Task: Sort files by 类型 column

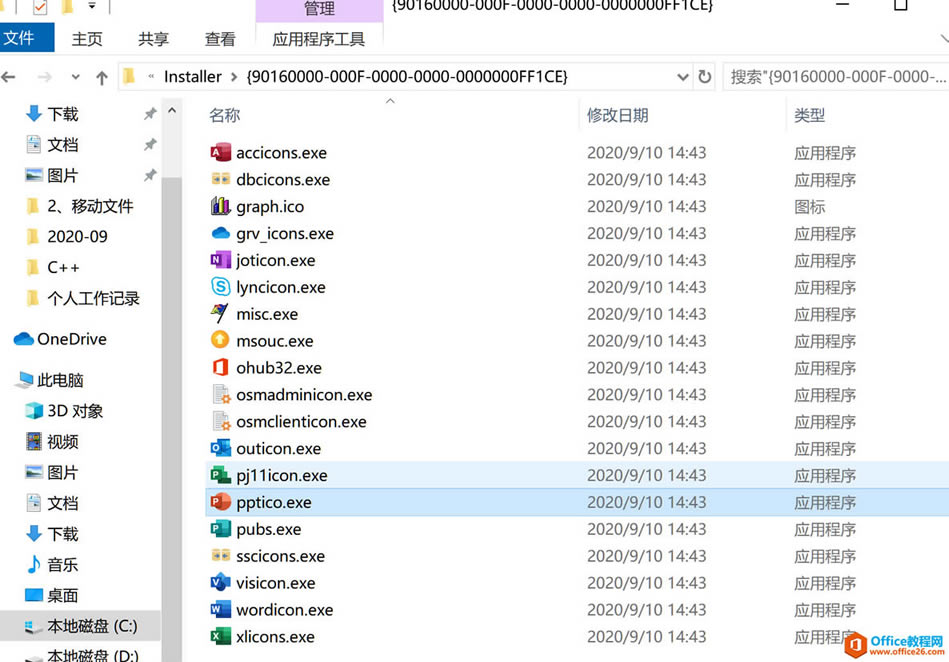Action: coord(810,115)
